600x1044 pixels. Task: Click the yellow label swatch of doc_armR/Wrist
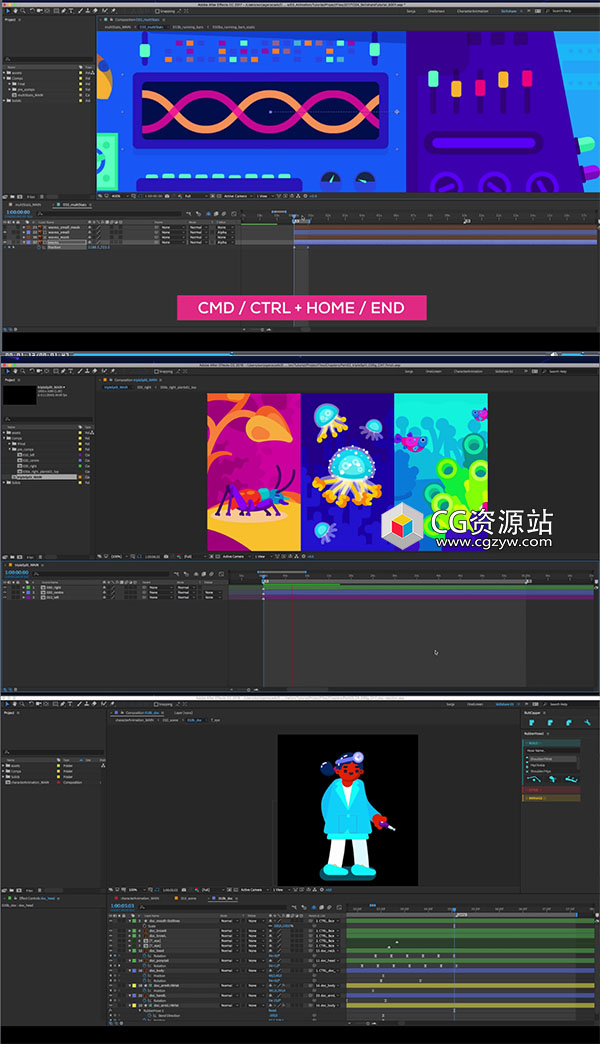coord(134,985)
